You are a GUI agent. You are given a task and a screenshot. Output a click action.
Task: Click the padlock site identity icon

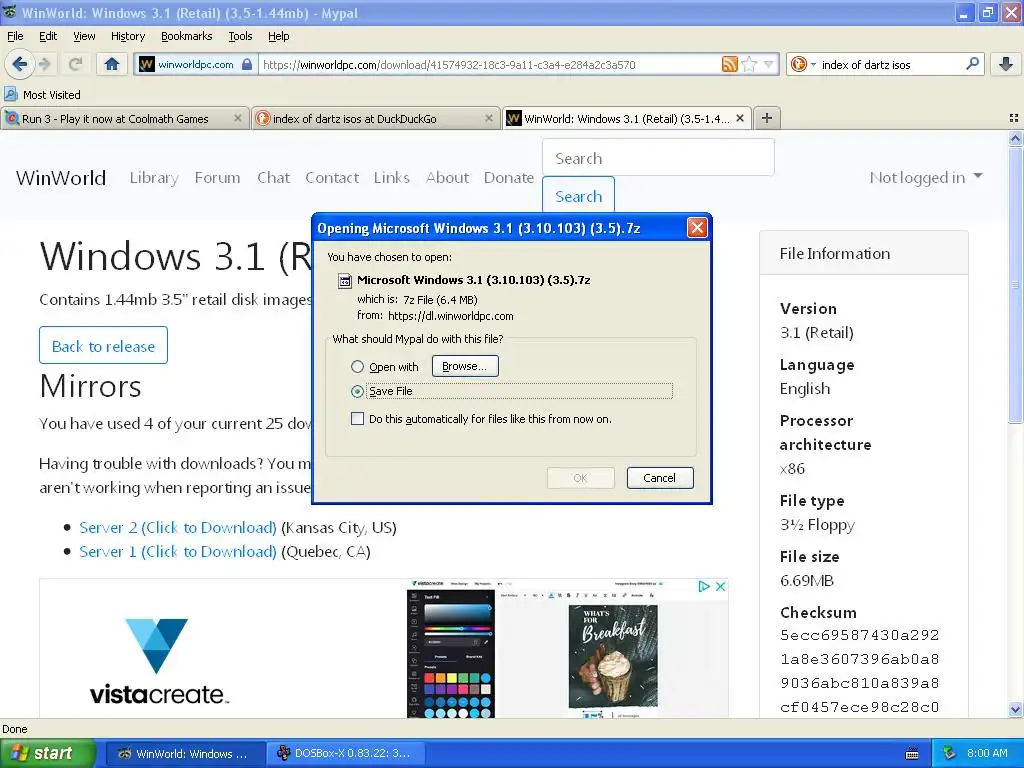247,64
